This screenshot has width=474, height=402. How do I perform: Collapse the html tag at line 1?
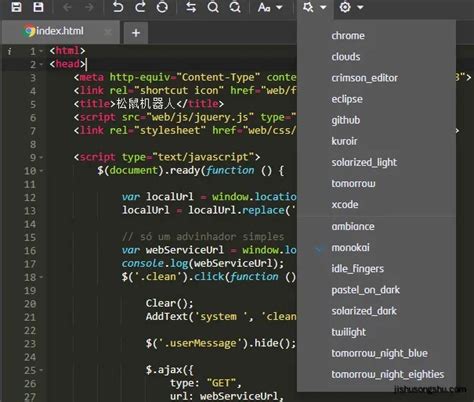tap(41, 51)
